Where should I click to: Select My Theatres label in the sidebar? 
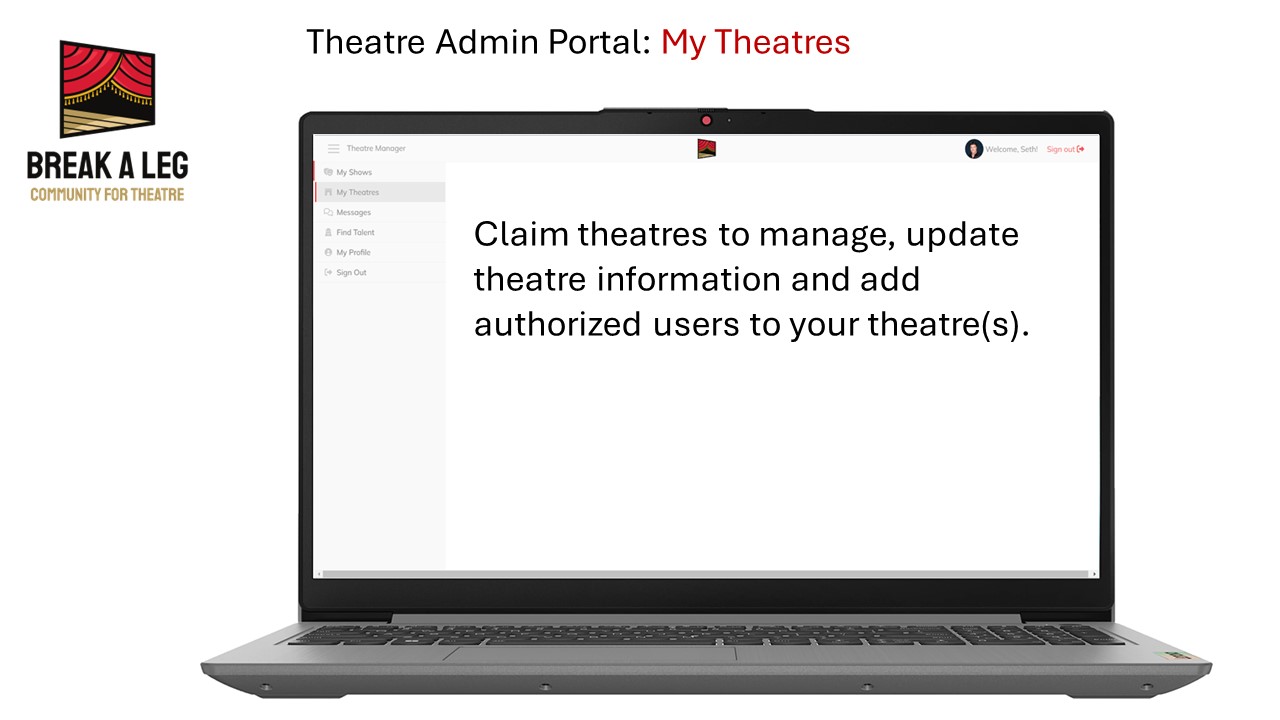tap(358, 192)
